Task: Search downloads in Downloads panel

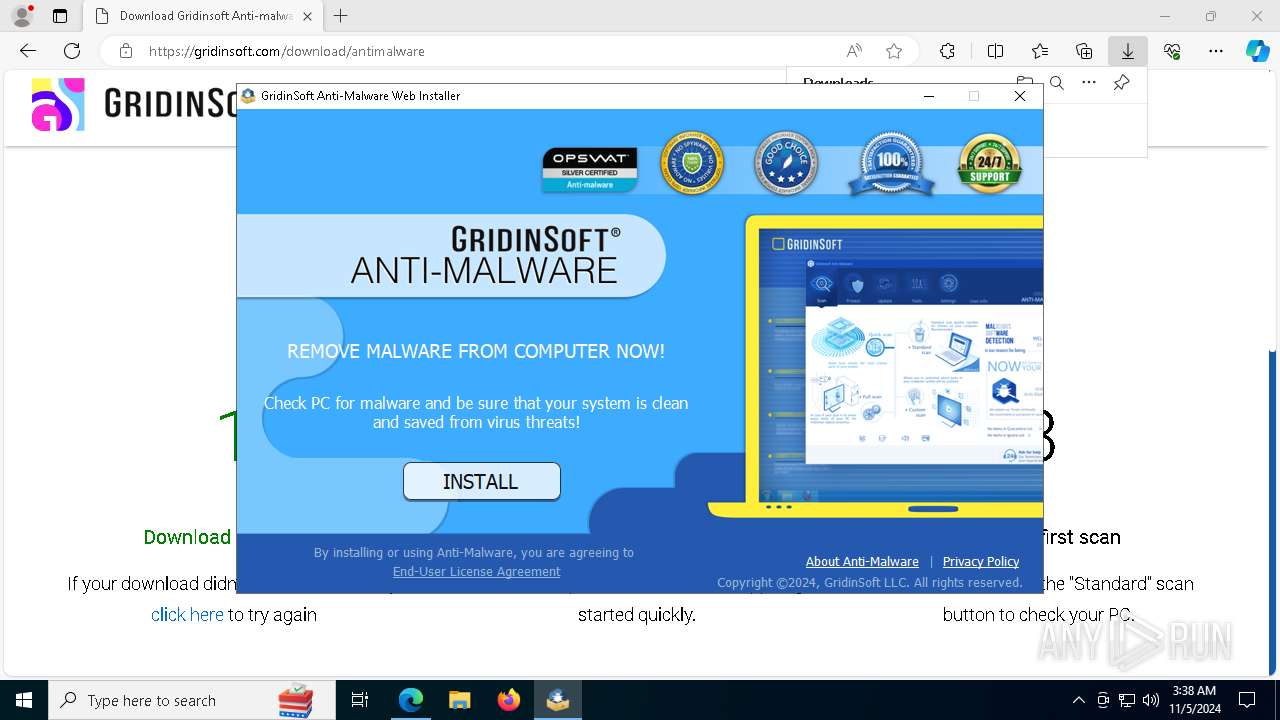Action: [1057, 83]
